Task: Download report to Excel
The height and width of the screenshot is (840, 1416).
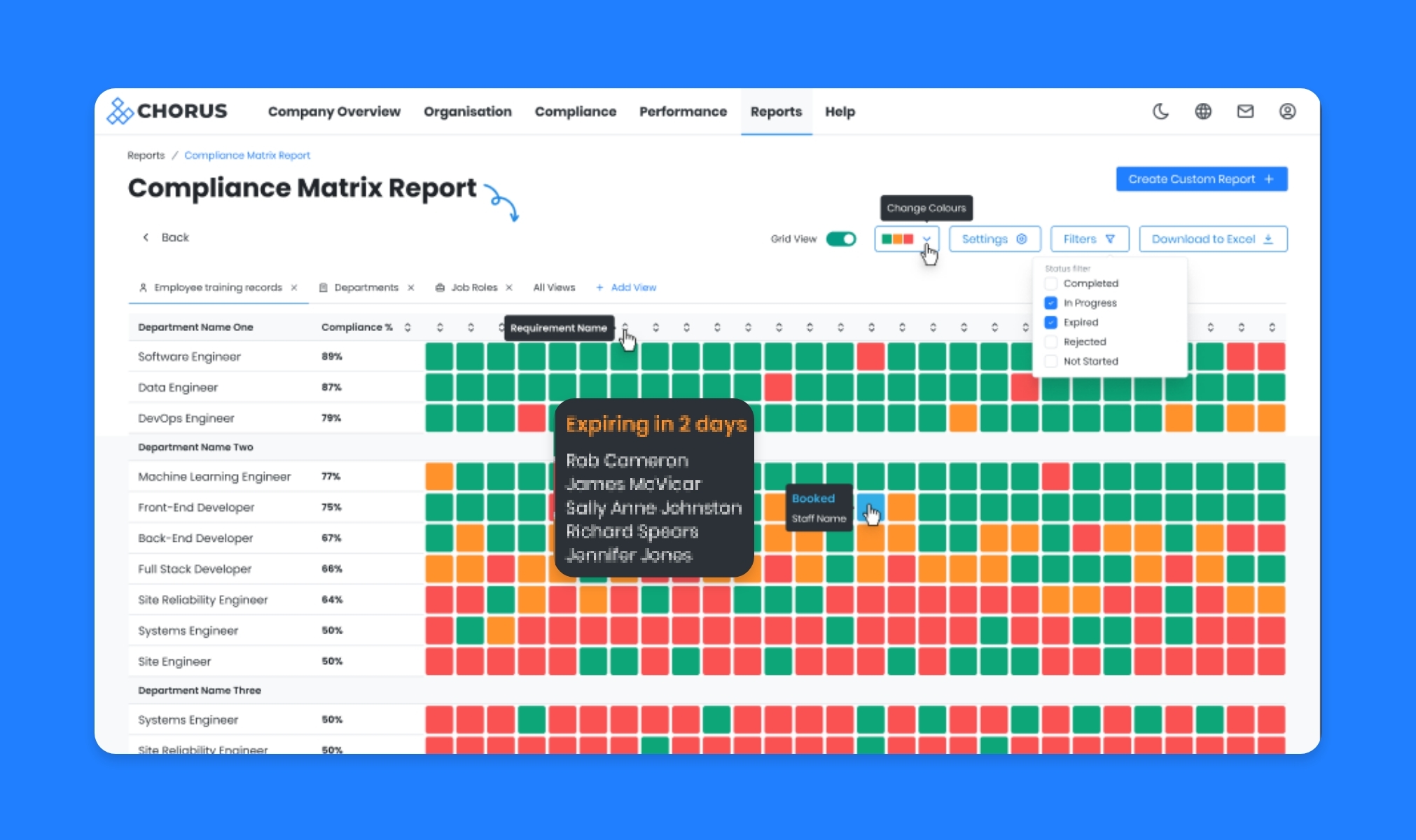Action: click(x=1212, y=239)
